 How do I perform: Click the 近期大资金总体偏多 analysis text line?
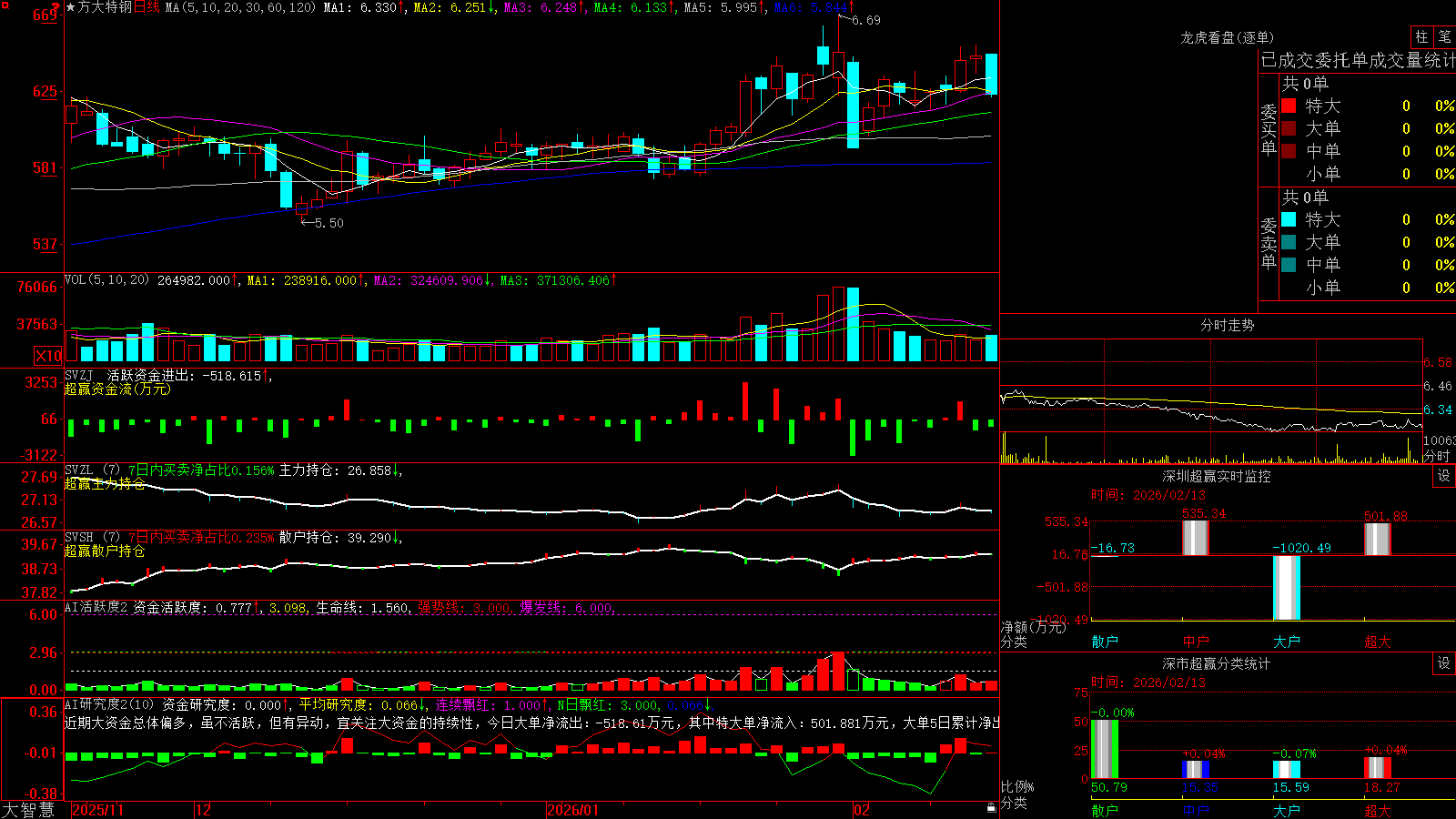point(531,723)
